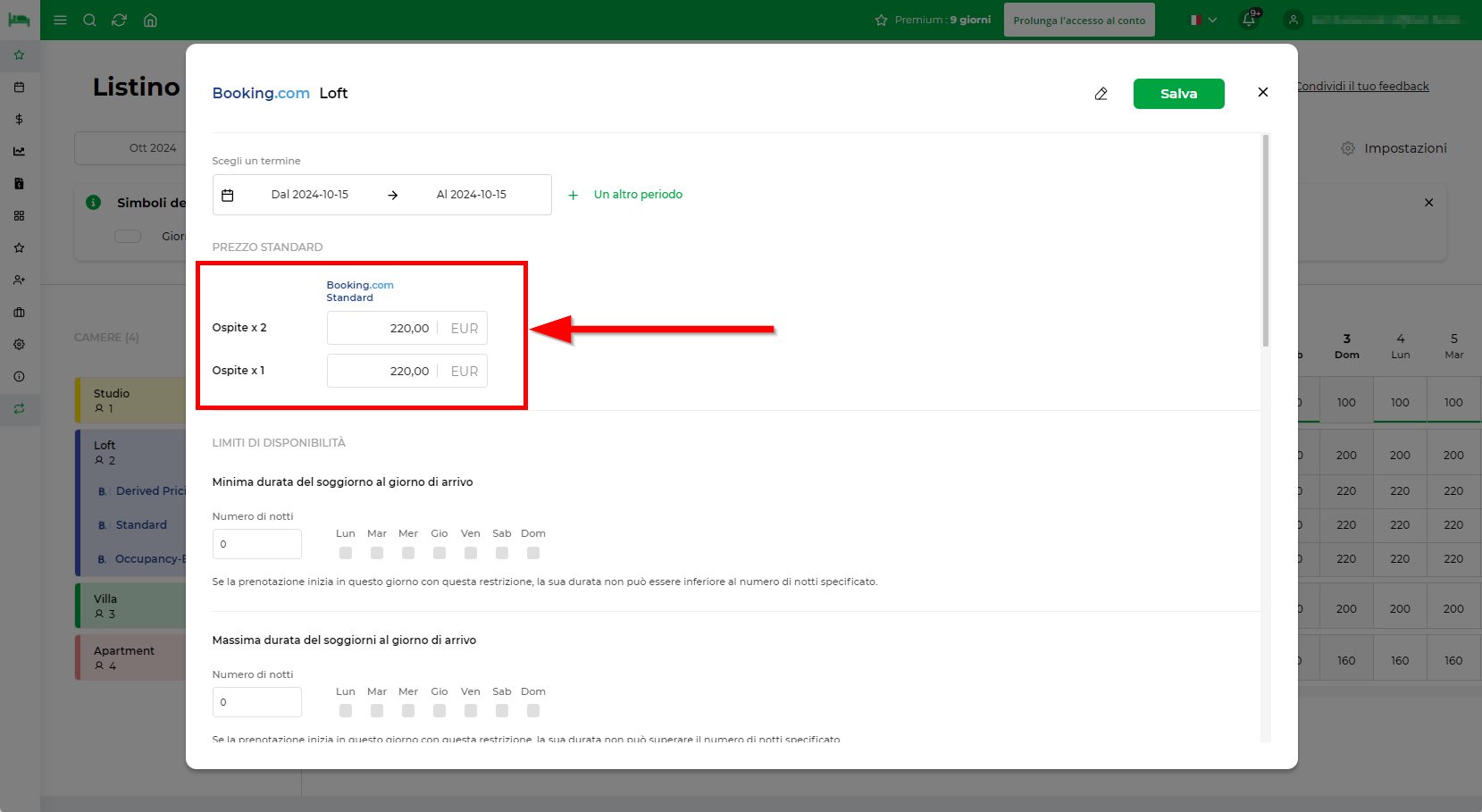Open the add-user icon in sidebar

[19, 280]
